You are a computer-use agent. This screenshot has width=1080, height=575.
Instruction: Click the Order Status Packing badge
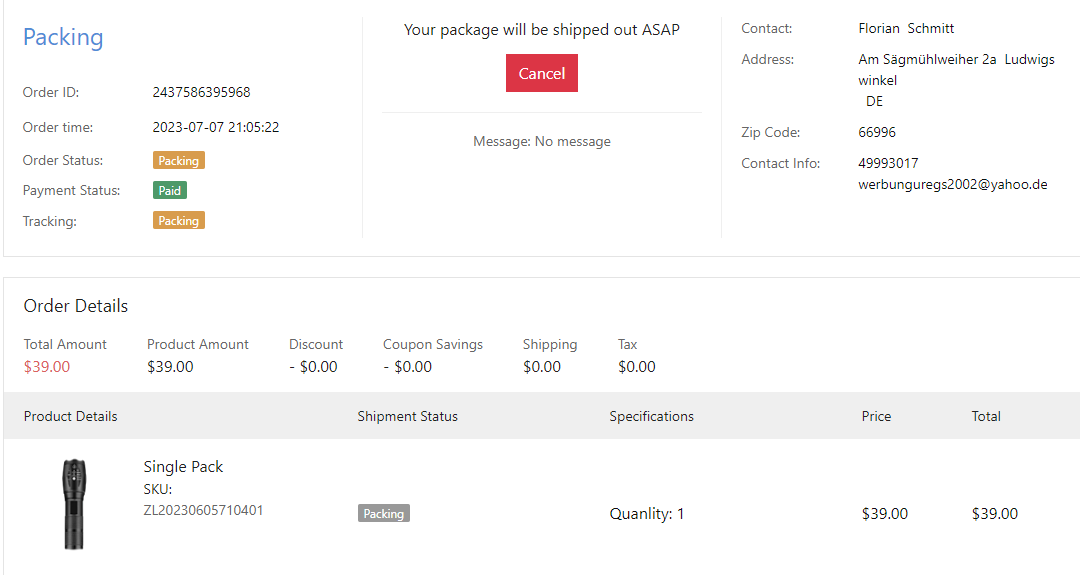178,160
